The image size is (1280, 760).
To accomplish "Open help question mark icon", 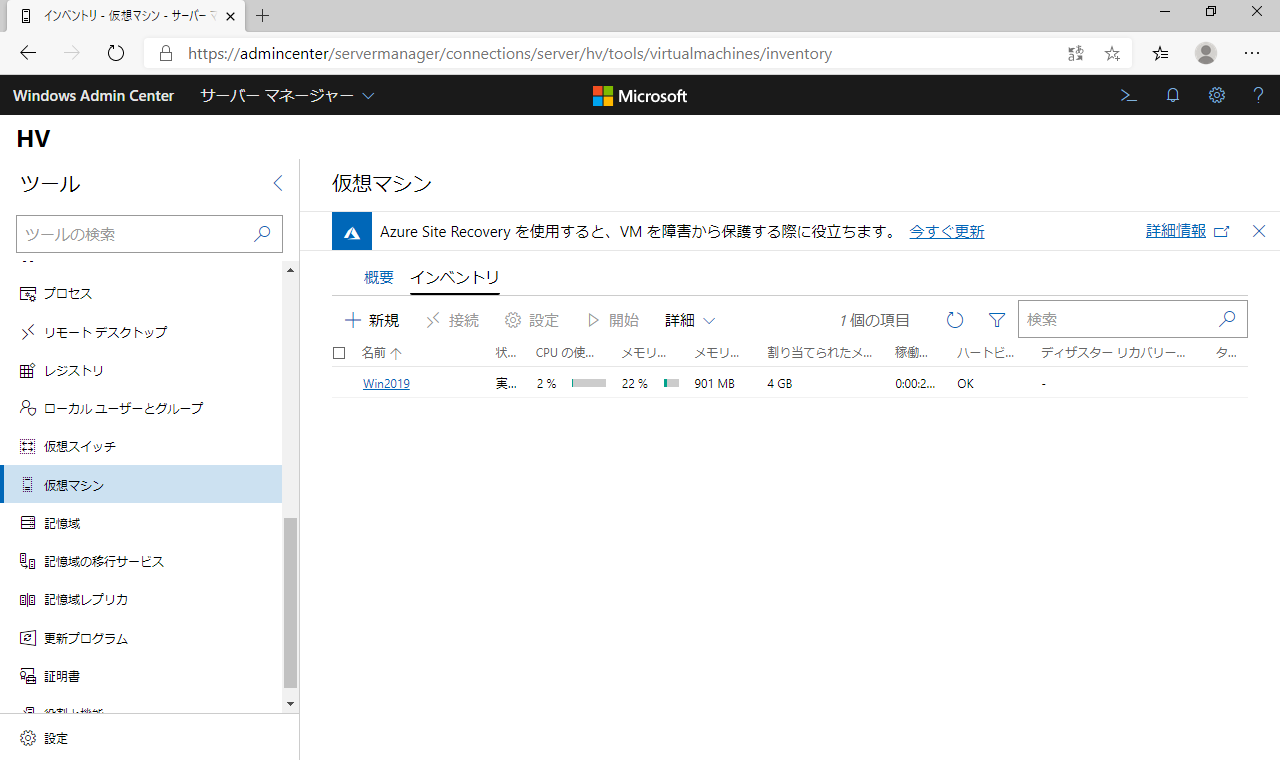I will coord(1259,96).
